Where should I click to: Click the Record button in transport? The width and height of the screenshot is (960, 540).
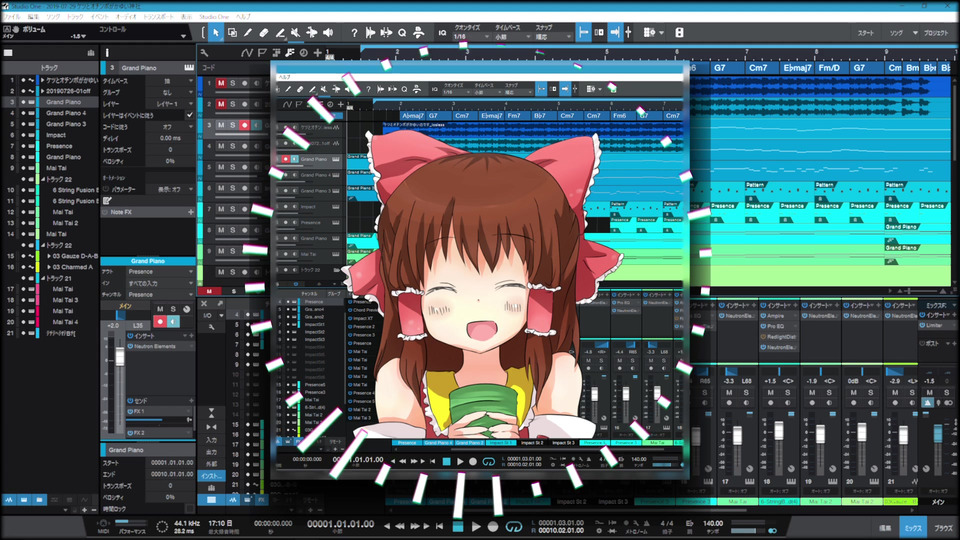point(493,527)
